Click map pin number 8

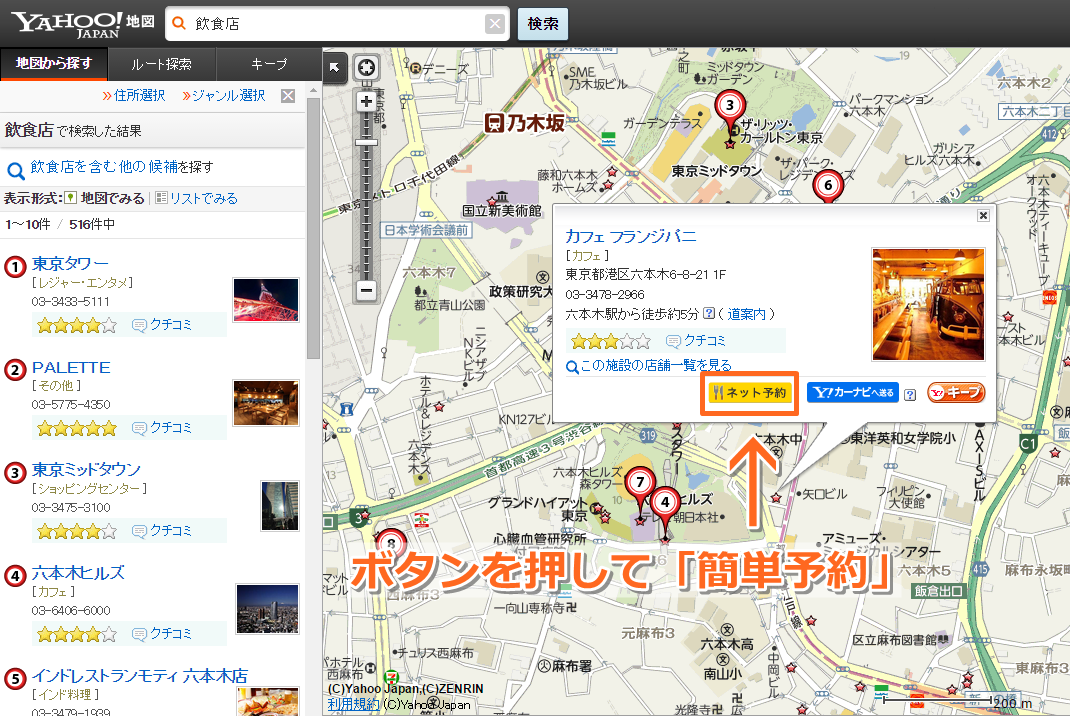click(391, 543)
